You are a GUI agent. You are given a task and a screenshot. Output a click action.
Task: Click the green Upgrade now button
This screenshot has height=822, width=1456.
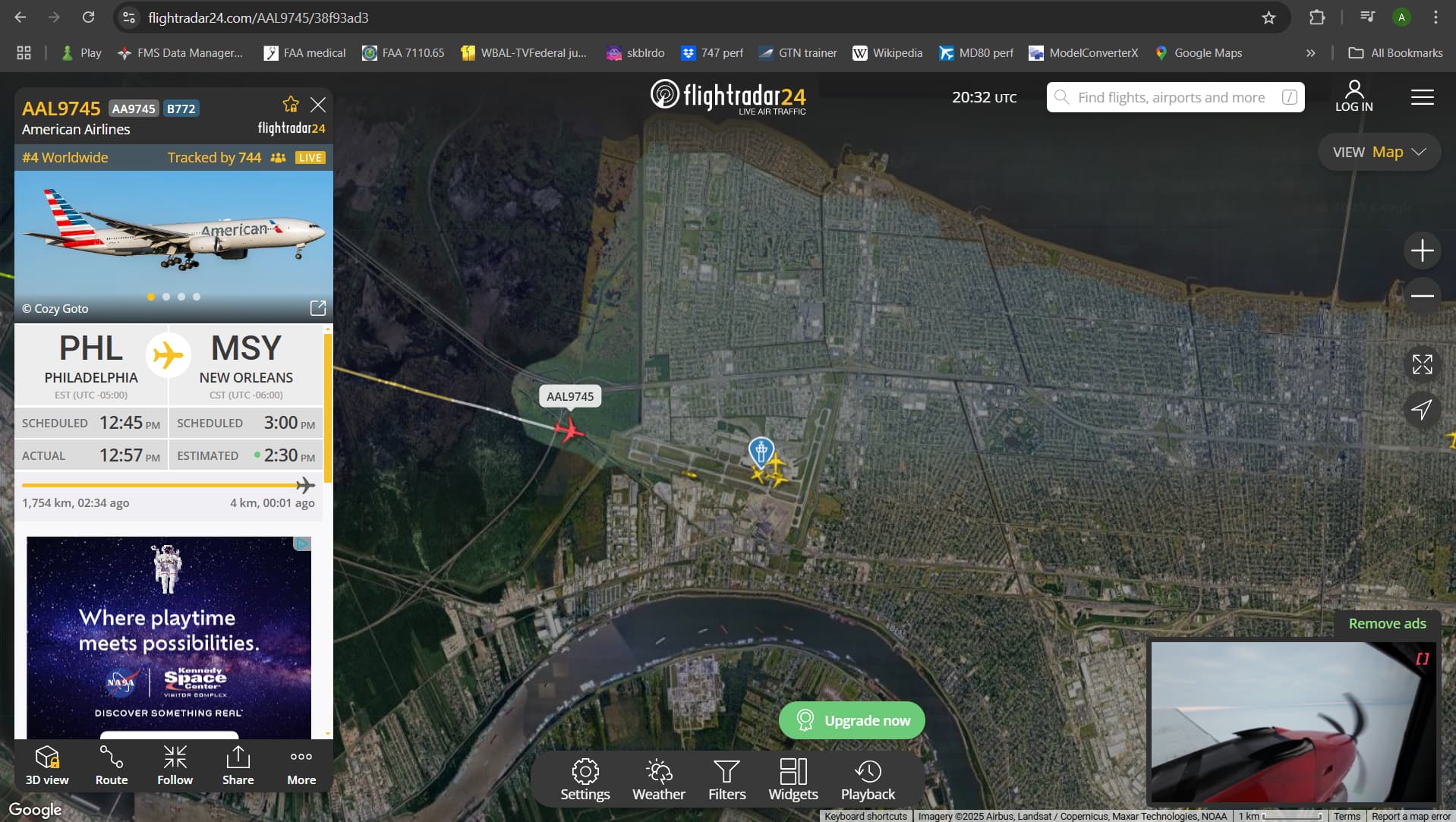(x=852, y=720)
